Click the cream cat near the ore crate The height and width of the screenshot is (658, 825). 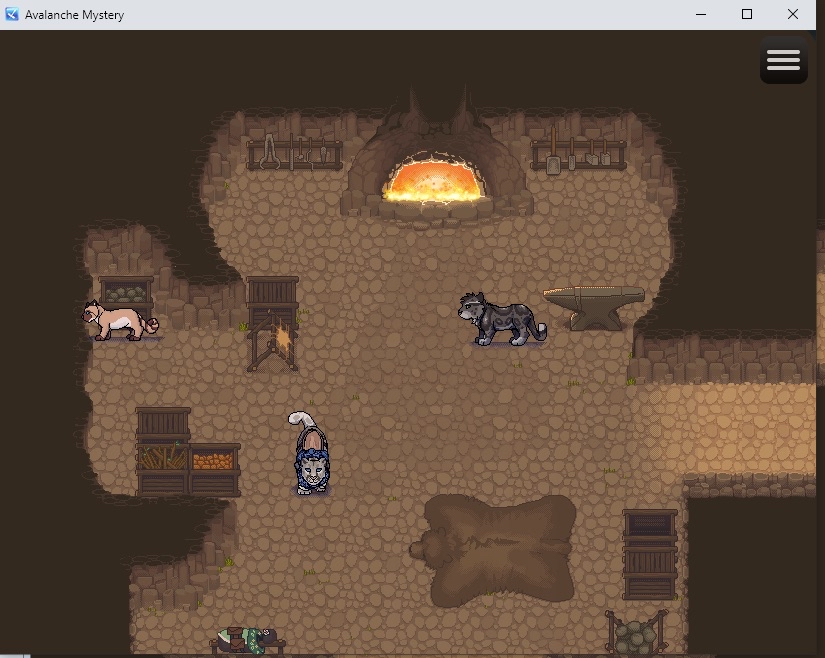click(x=120, y=320)
